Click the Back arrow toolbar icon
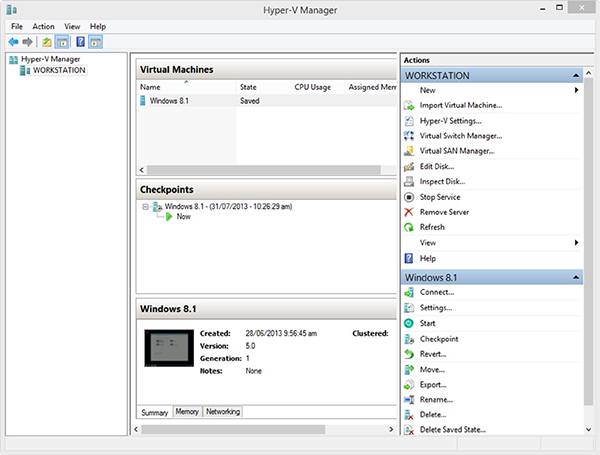This screenshot has height=455, width=600. click(x=13, y=42)
